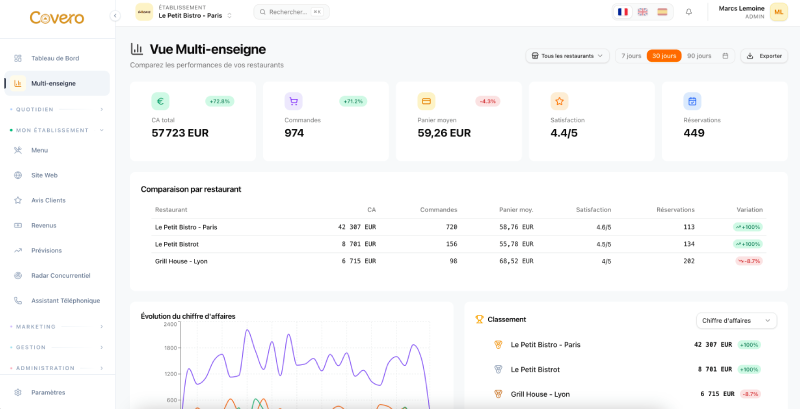Viewport: 800px width, 409px height.
Task: Expand the Marketing sidebar section
Action: click(x=58, y=326)
